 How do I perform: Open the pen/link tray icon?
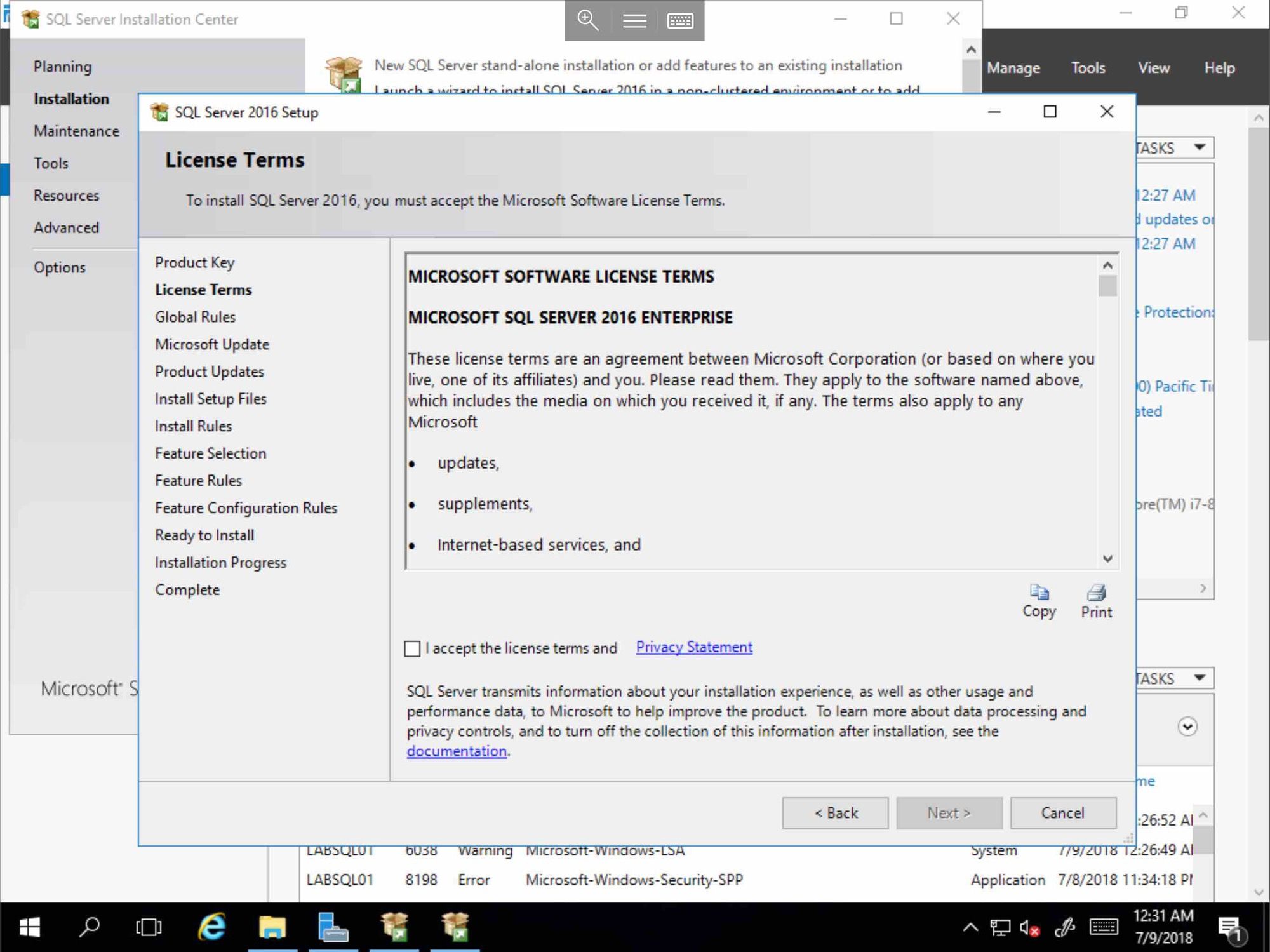click(1065, 928)
